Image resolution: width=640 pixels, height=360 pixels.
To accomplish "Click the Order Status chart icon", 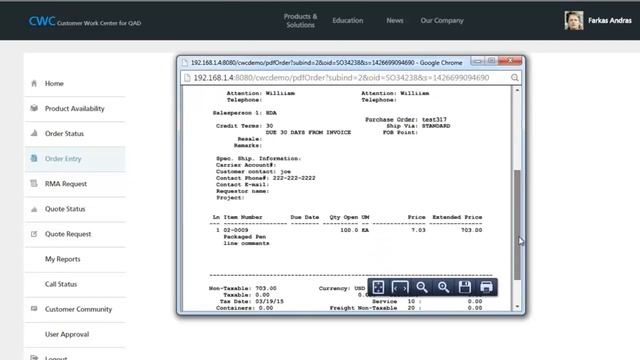I will (34, 133).
